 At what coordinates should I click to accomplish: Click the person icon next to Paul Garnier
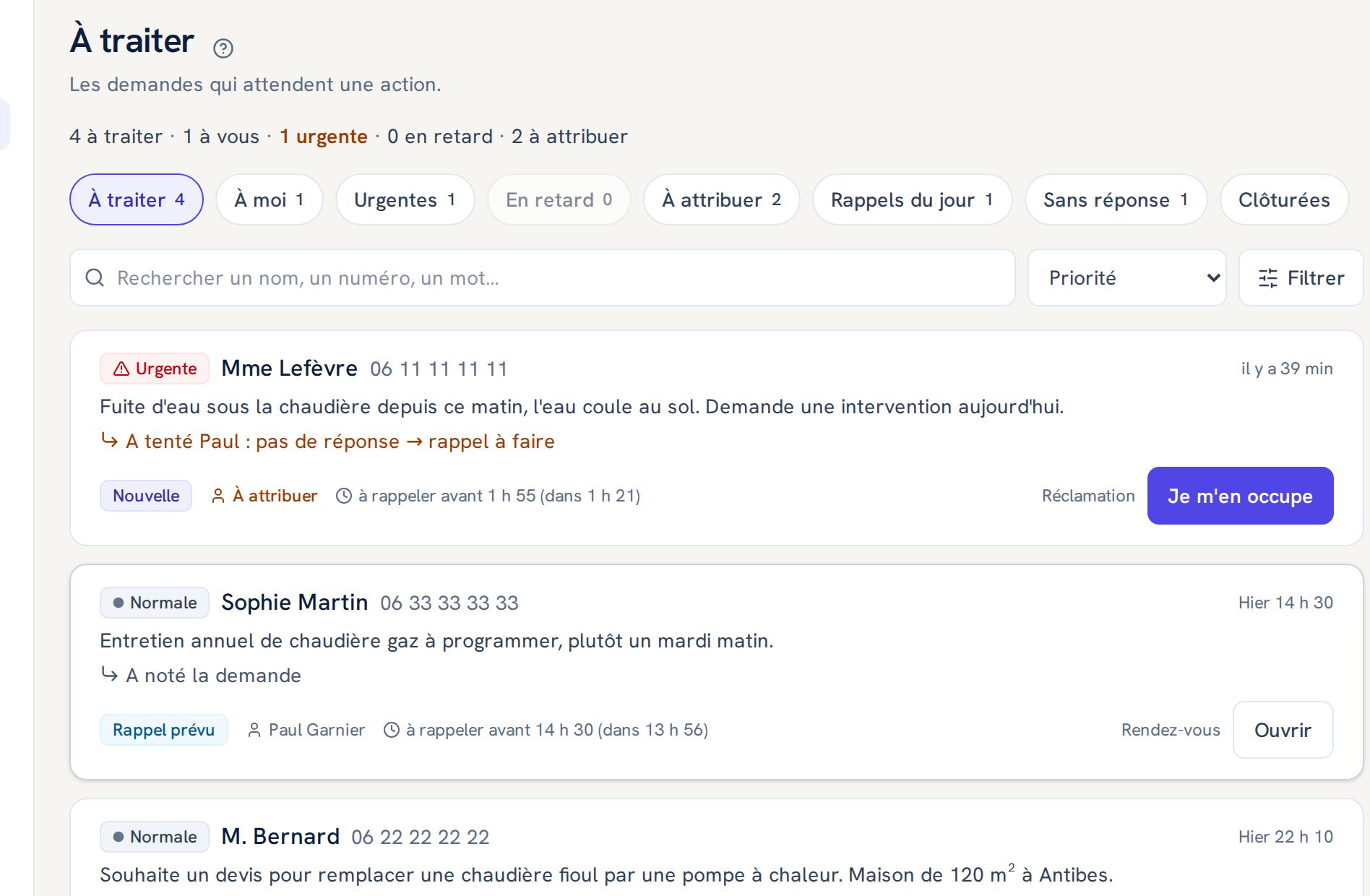[x=254, y=730]
